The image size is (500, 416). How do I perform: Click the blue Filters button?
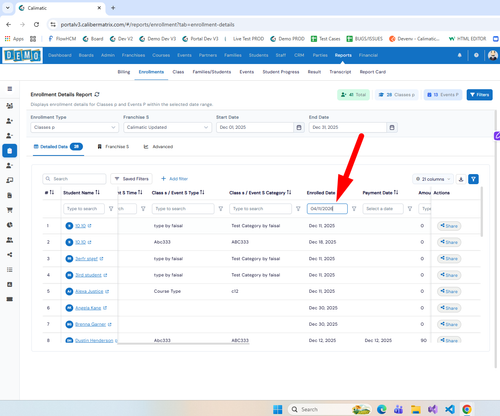pos(479,95)
